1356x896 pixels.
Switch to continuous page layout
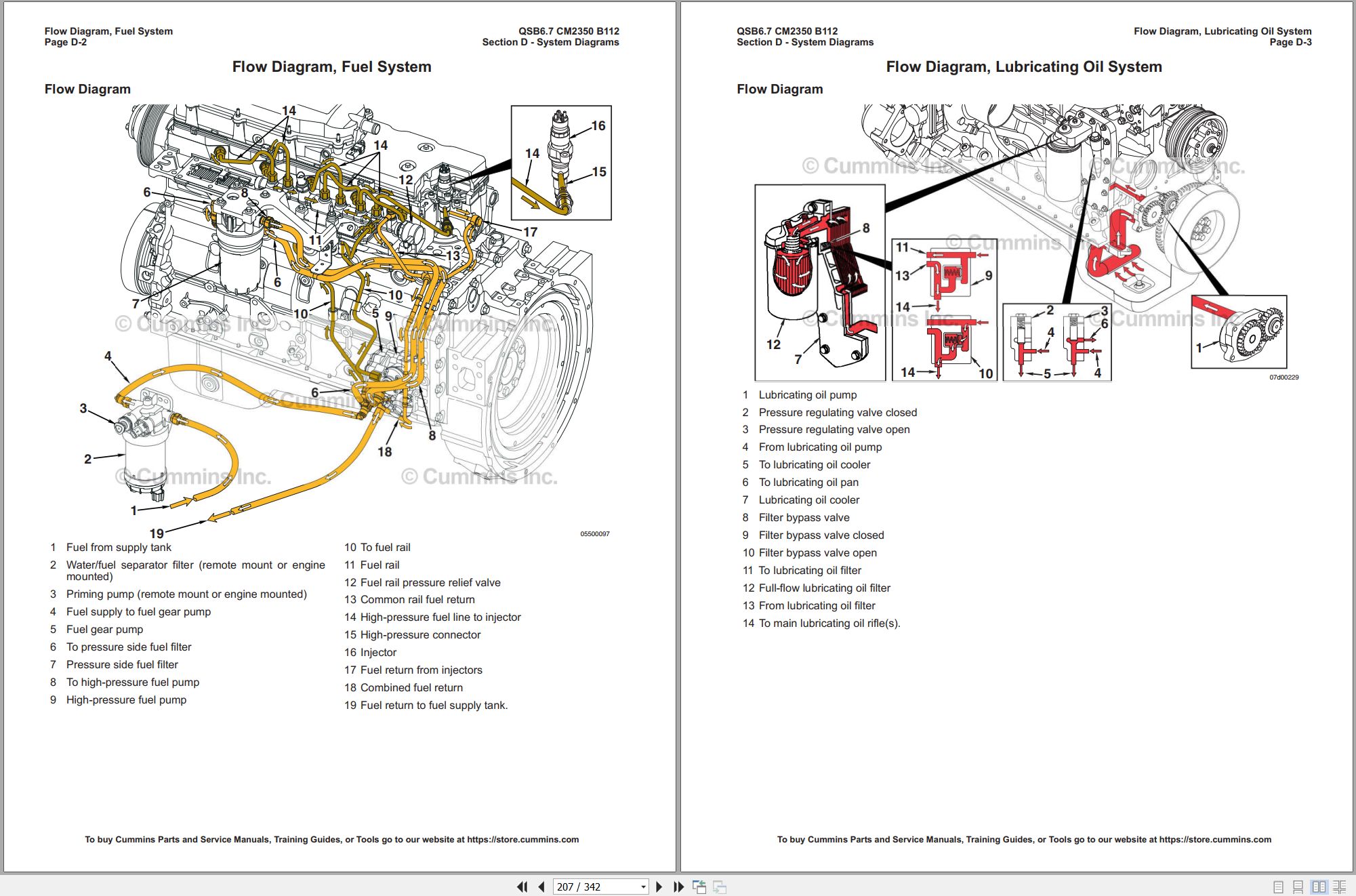click(1298, 887)
